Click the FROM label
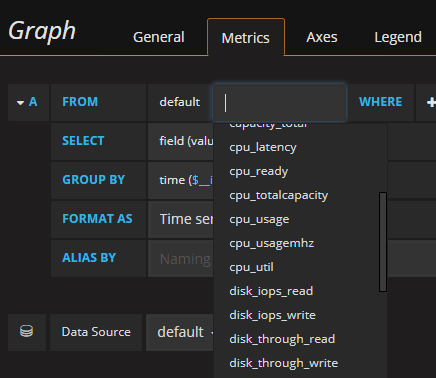This screenshot has width=436, height=378. [80, 102]
